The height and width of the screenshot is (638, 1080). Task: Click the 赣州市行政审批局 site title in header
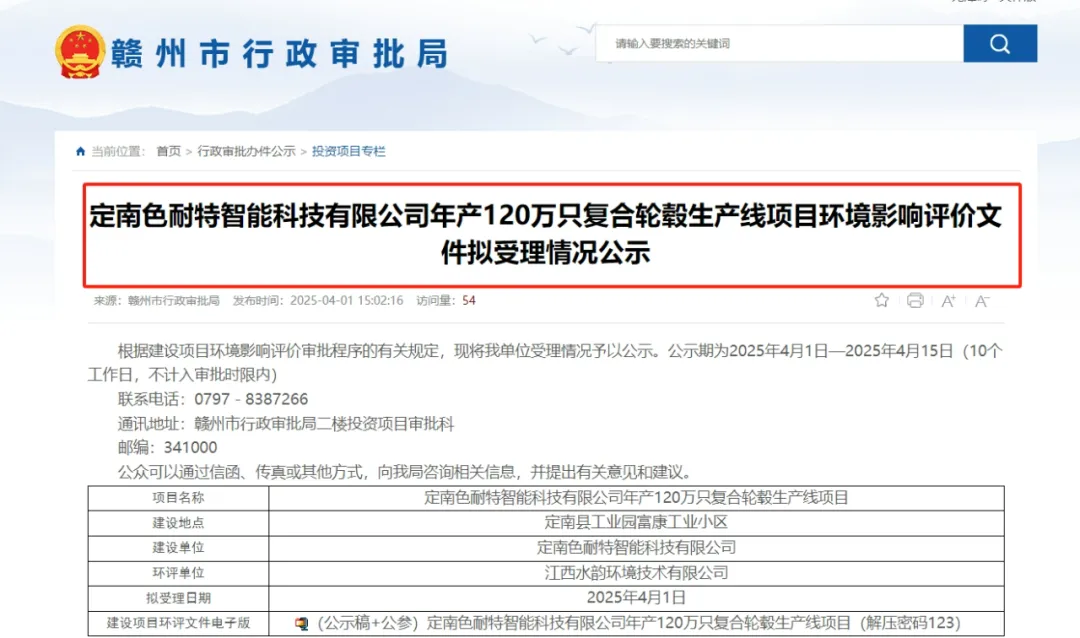(280, 53)
